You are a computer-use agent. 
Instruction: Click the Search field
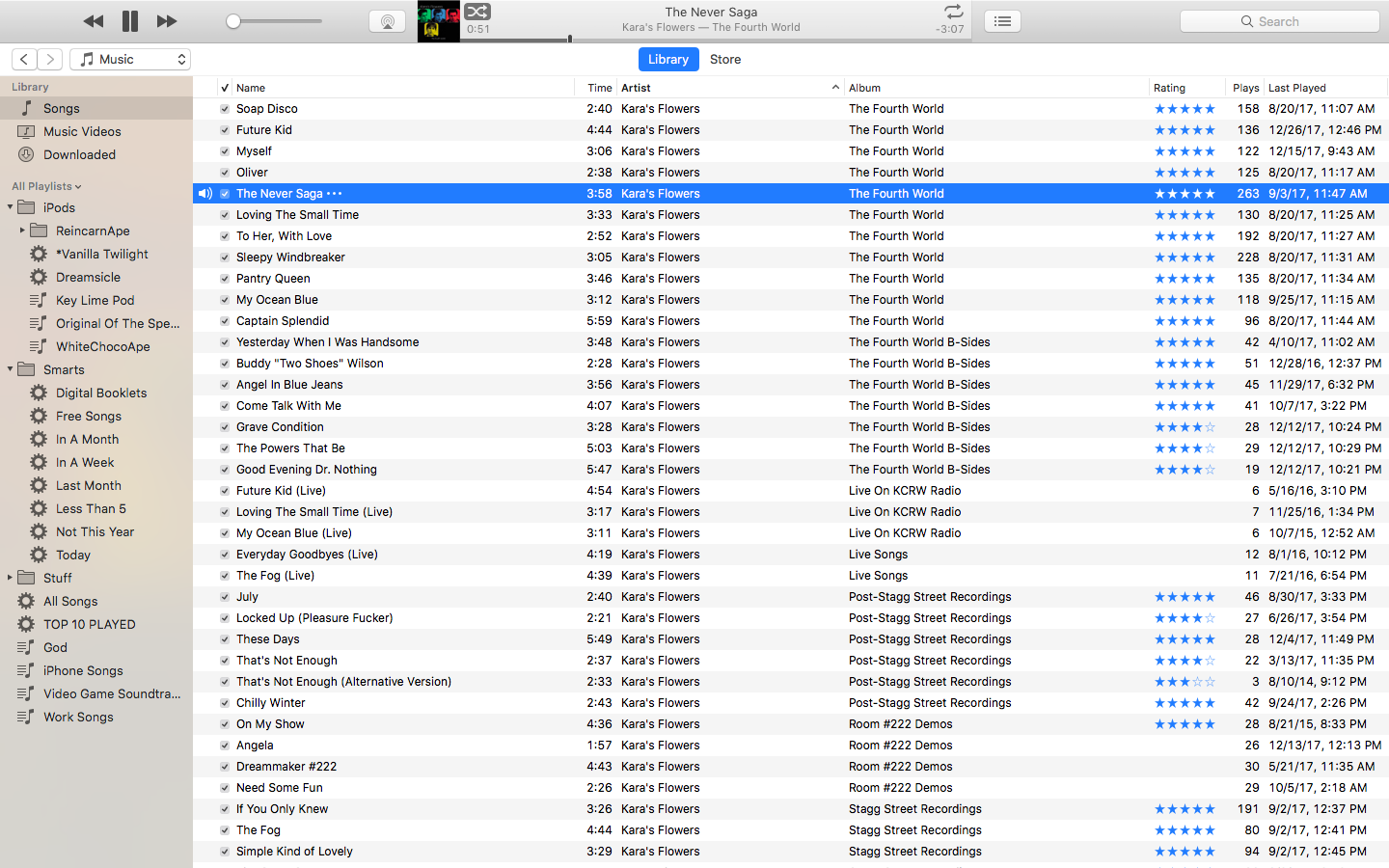tap(1280, 21)
